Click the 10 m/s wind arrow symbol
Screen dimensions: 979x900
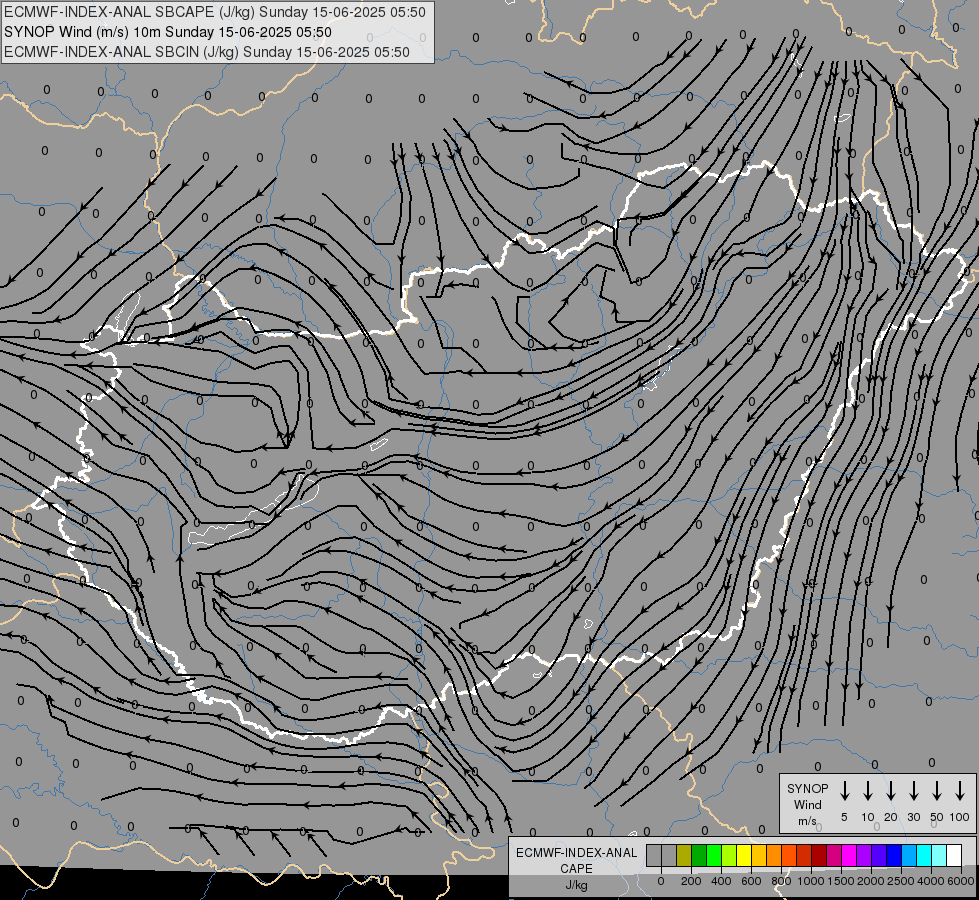[x=867, y=791]
